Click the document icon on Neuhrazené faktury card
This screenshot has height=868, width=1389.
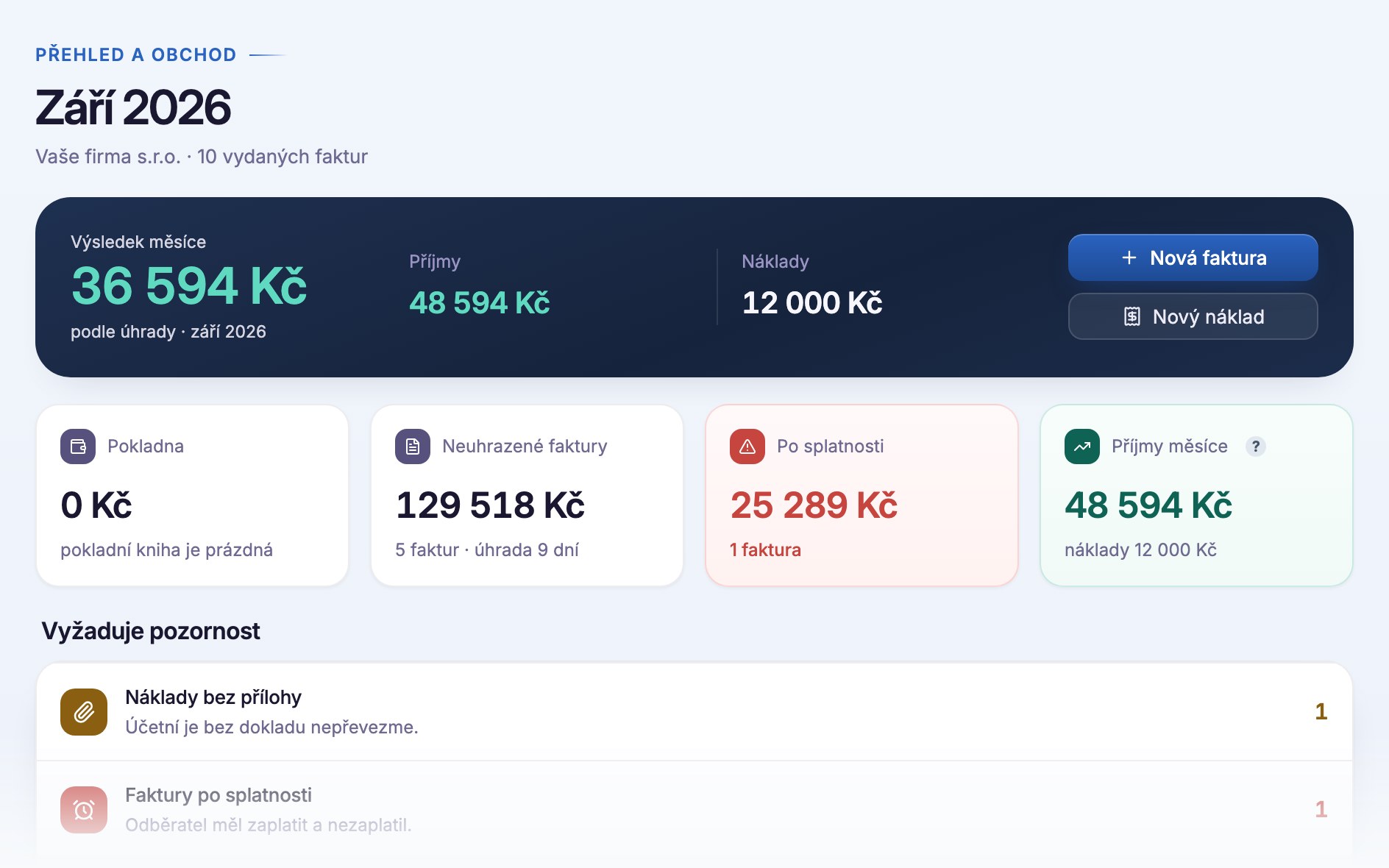pos(413,447)
